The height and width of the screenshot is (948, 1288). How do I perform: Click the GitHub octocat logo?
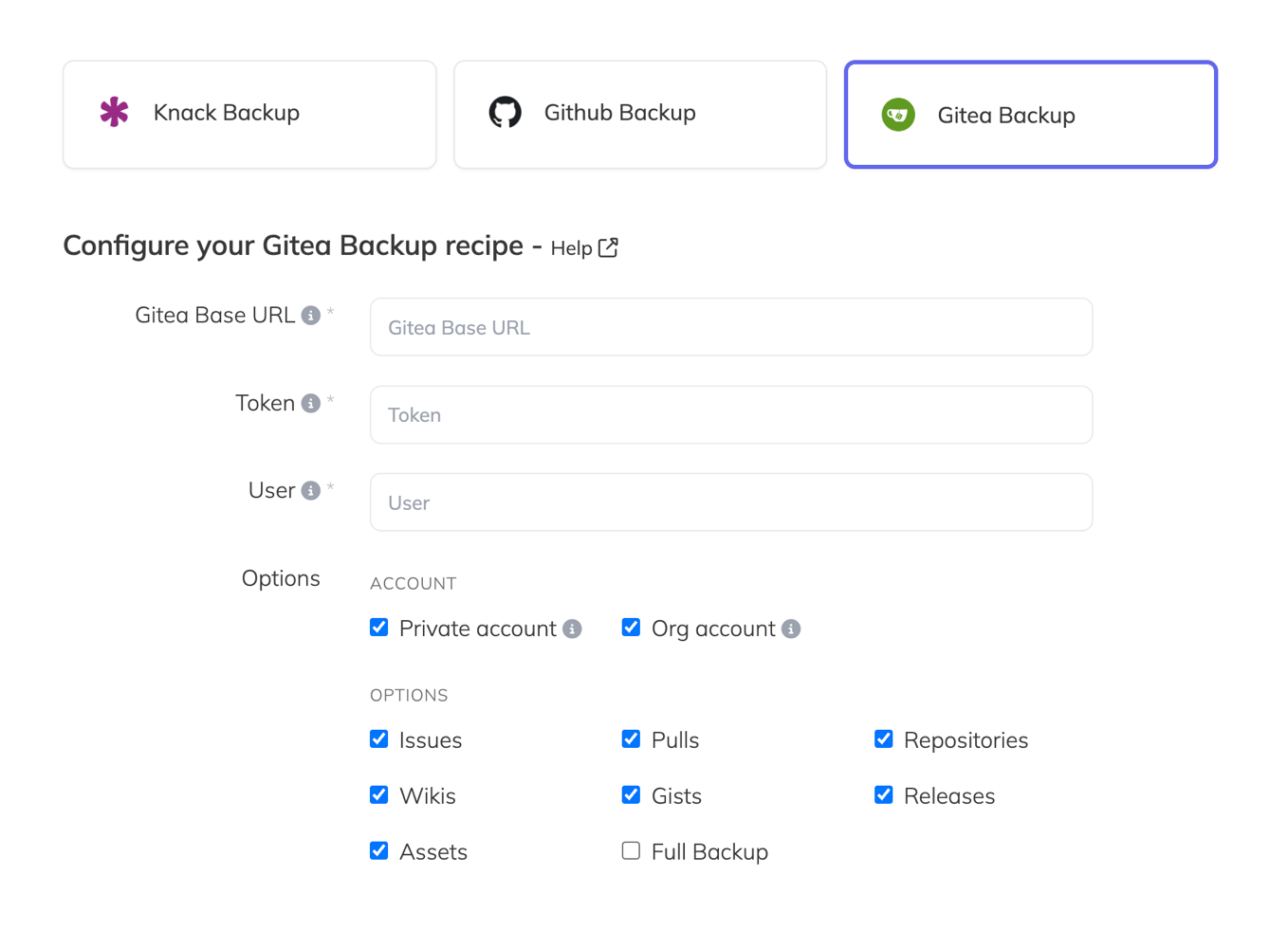(x=505, y=112)
